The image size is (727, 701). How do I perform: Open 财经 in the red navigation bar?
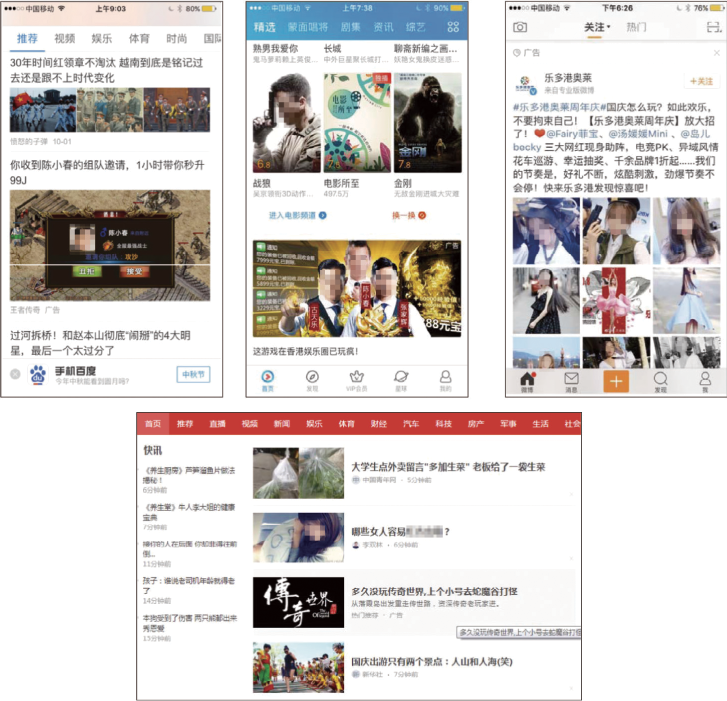tap(378, 423)
